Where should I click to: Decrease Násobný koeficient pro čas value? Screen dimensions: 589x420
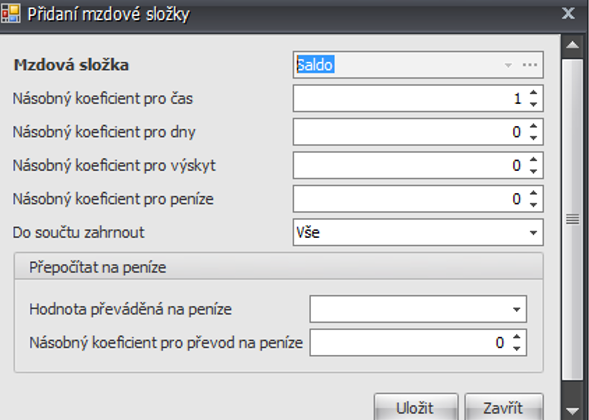click(533, 104)
